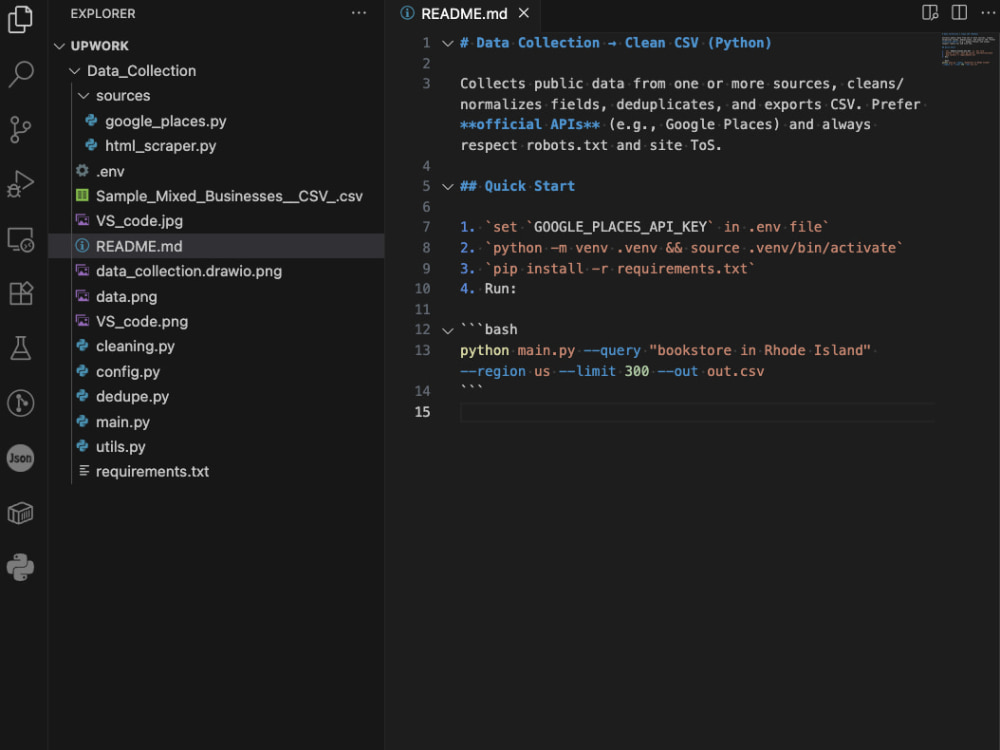Image resolution: width=1000 pixels, height=750 pixels.
Task: Place cursor on empty line 15
Action: pos(697,412)
